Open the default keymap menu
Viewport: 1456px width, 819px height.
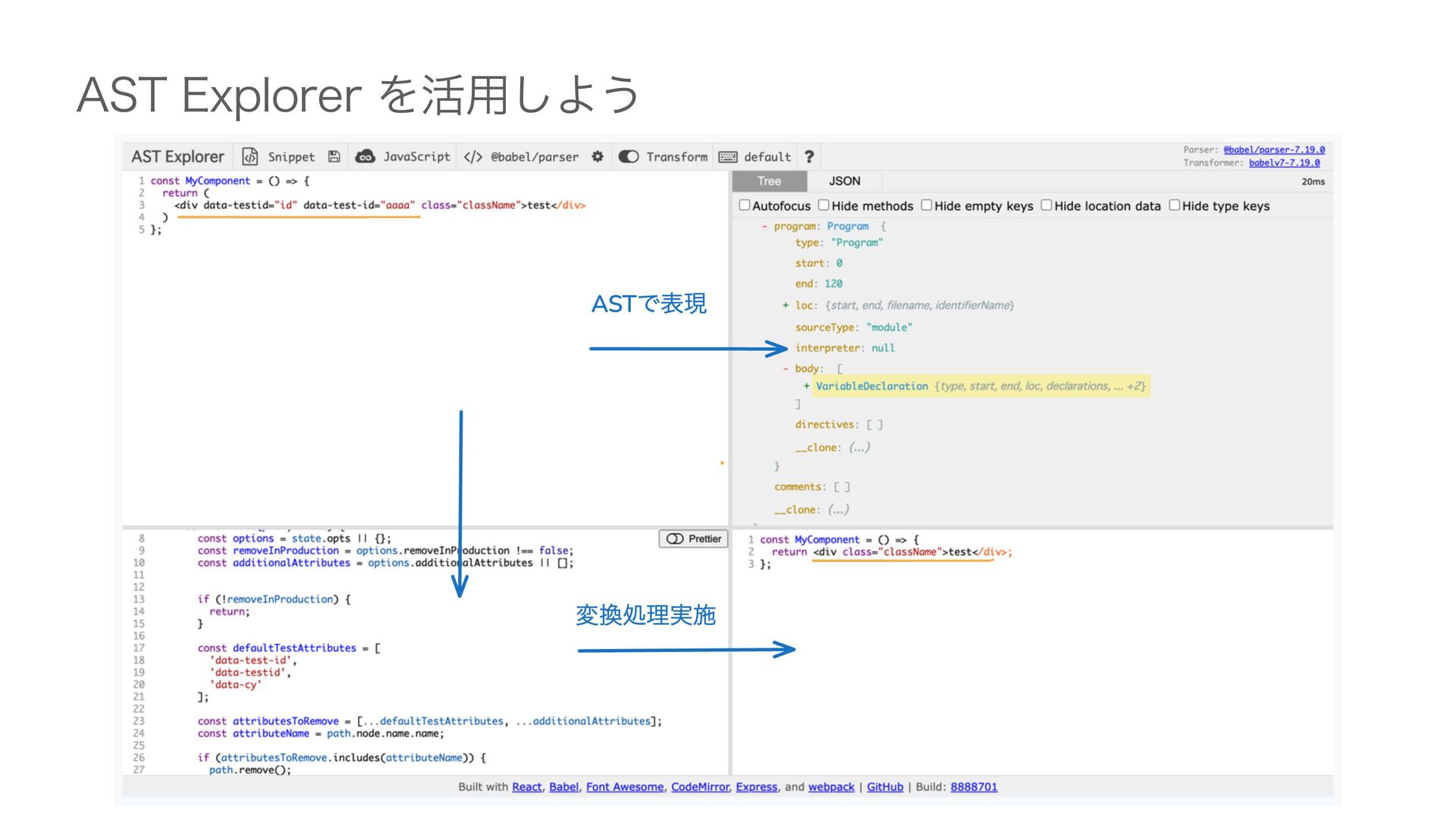pos(767,157)
